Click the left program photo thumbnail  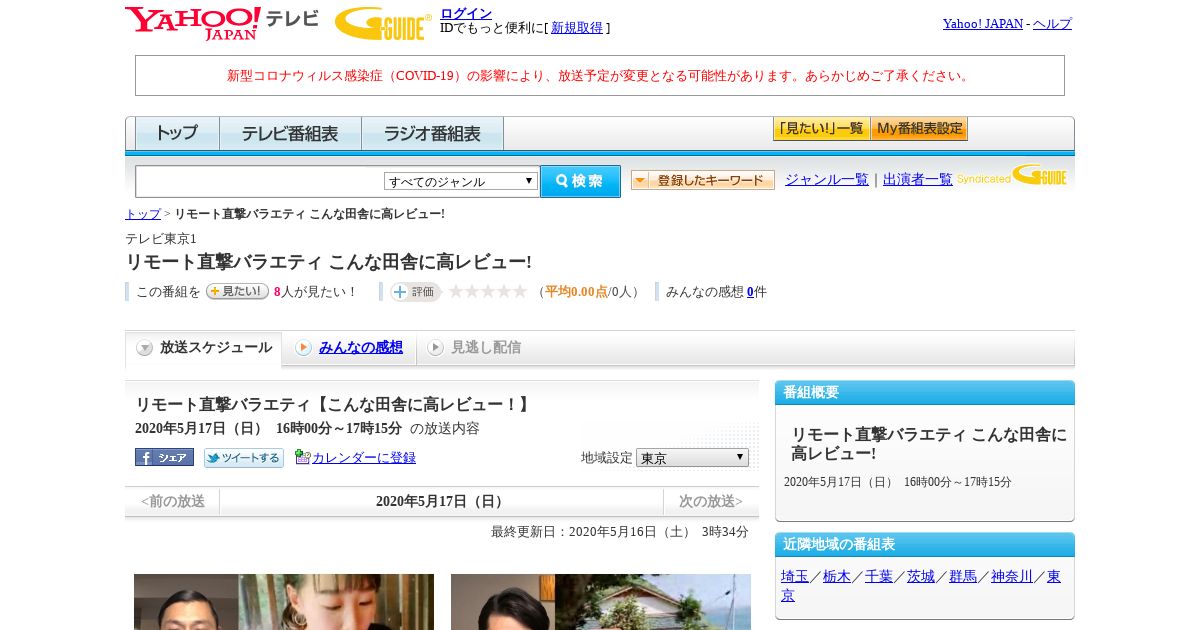(284, 602)
